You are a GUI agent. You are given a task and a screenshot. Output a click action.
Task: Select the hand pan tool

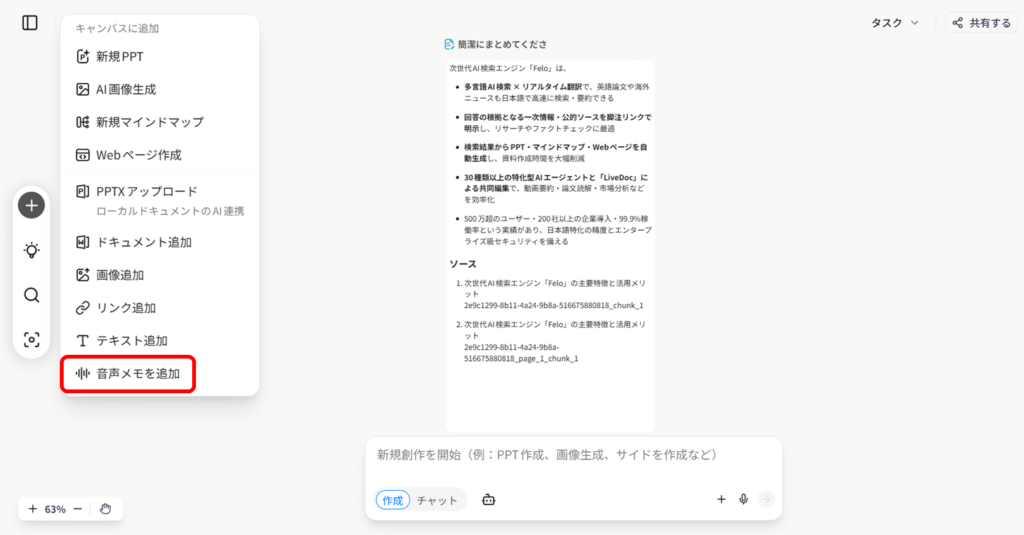coord(105,509)
